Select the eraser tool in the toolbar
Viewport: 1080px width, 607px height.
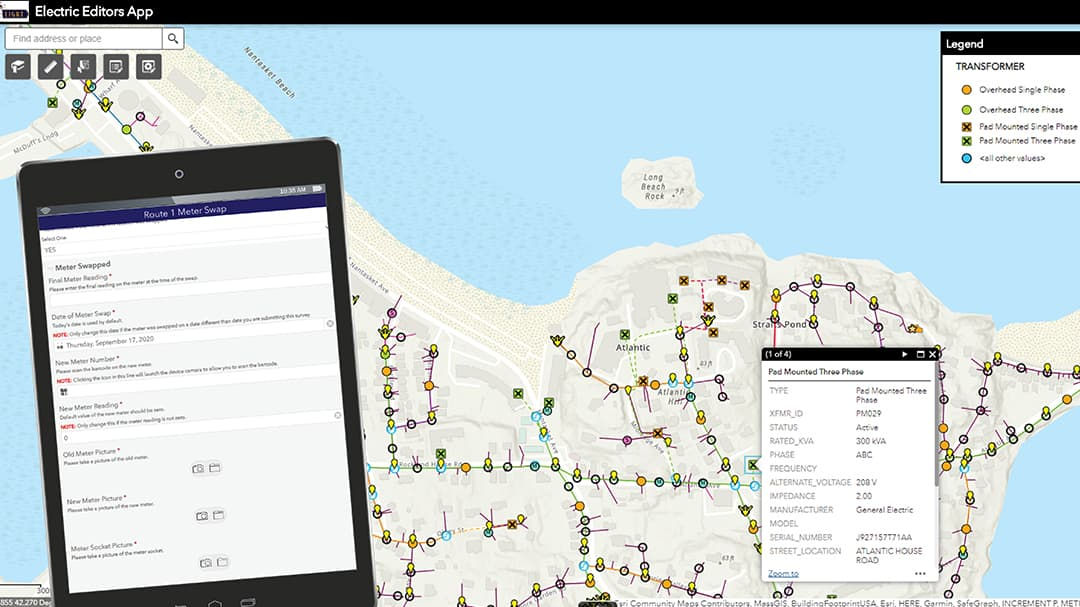click(17, 66)
